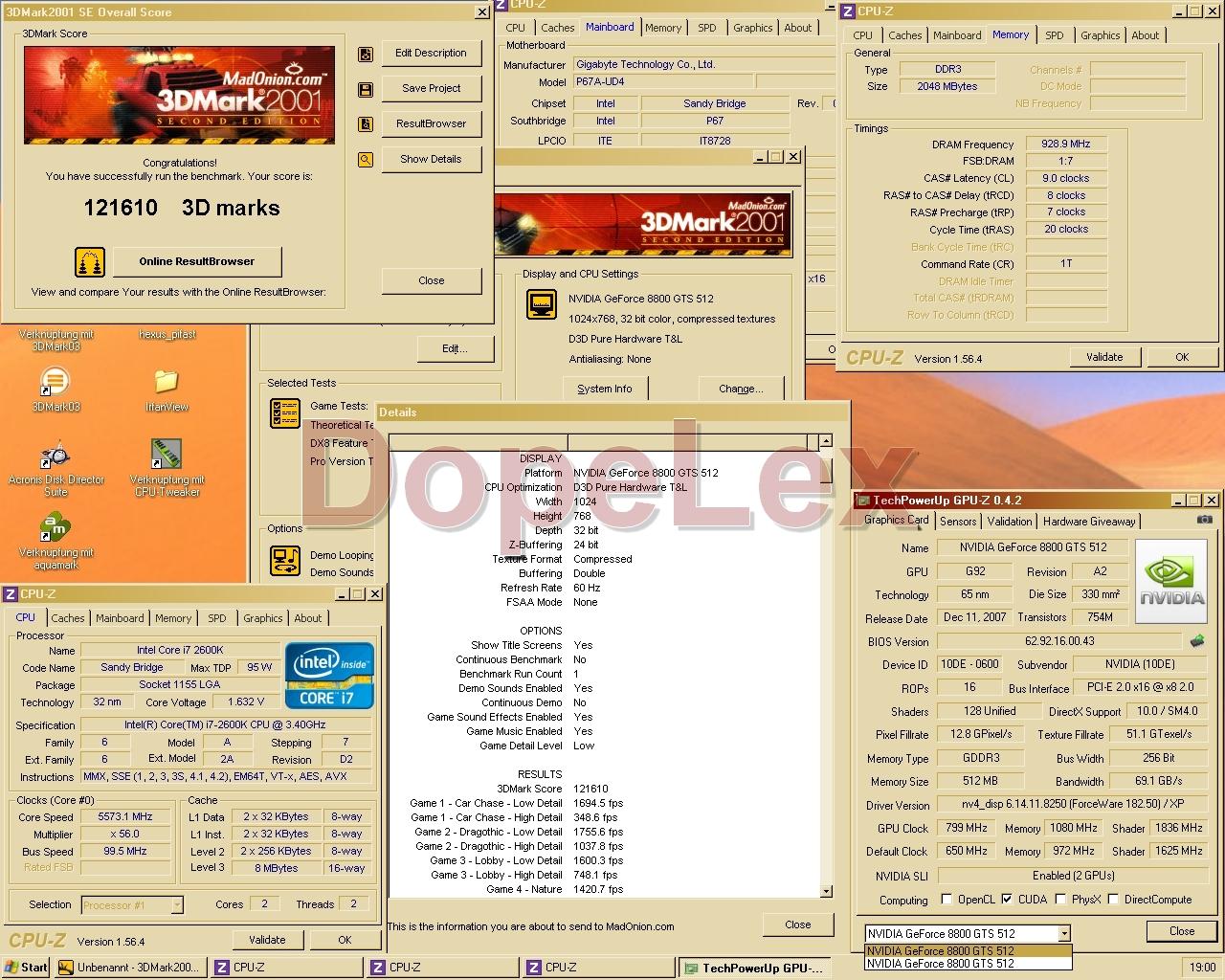Click the GPU Name field in GPU-Z
This screenshot has height=980, width=1225.
[x=1033, y=547]
